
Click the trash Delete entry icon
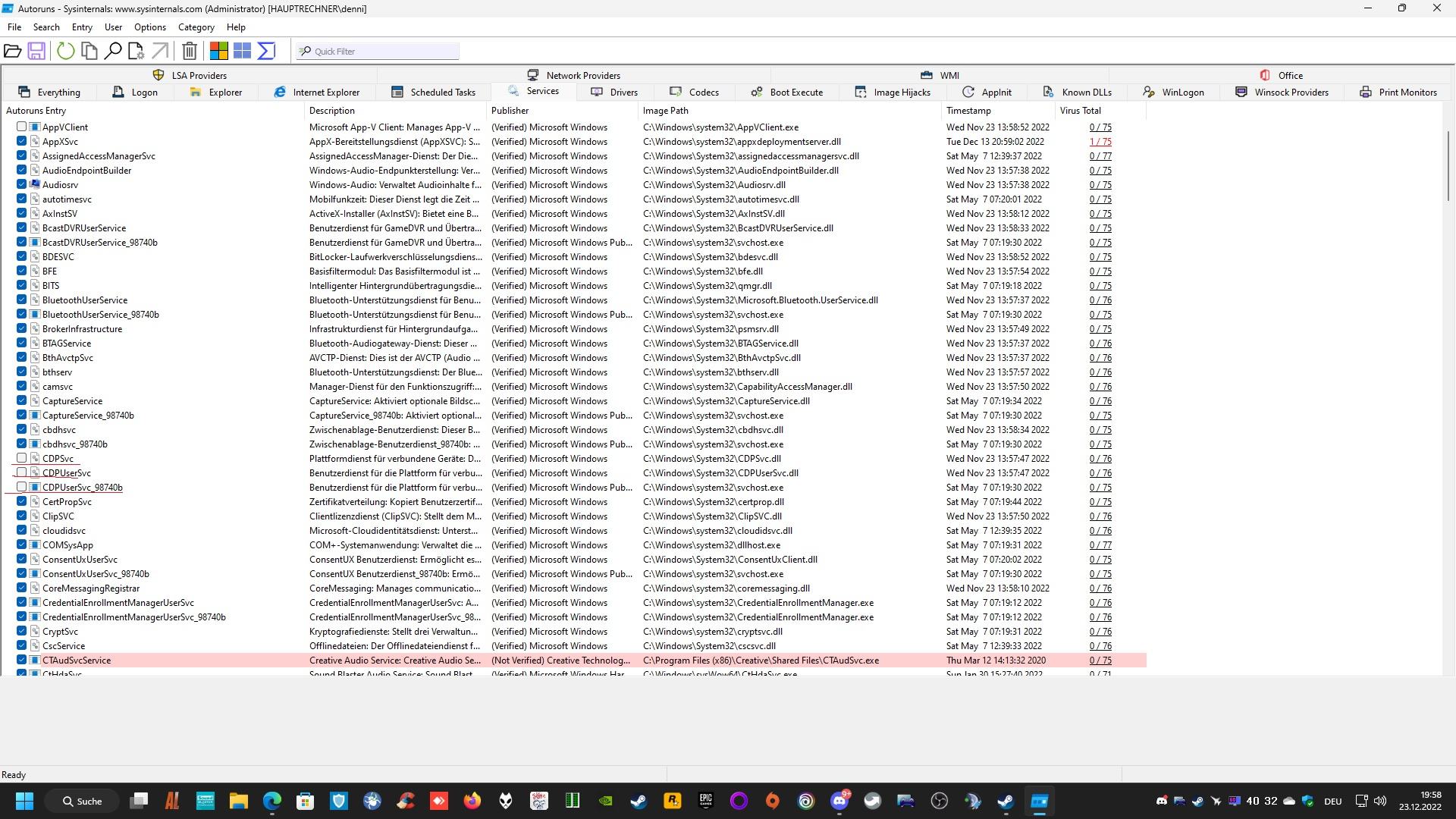190,51
